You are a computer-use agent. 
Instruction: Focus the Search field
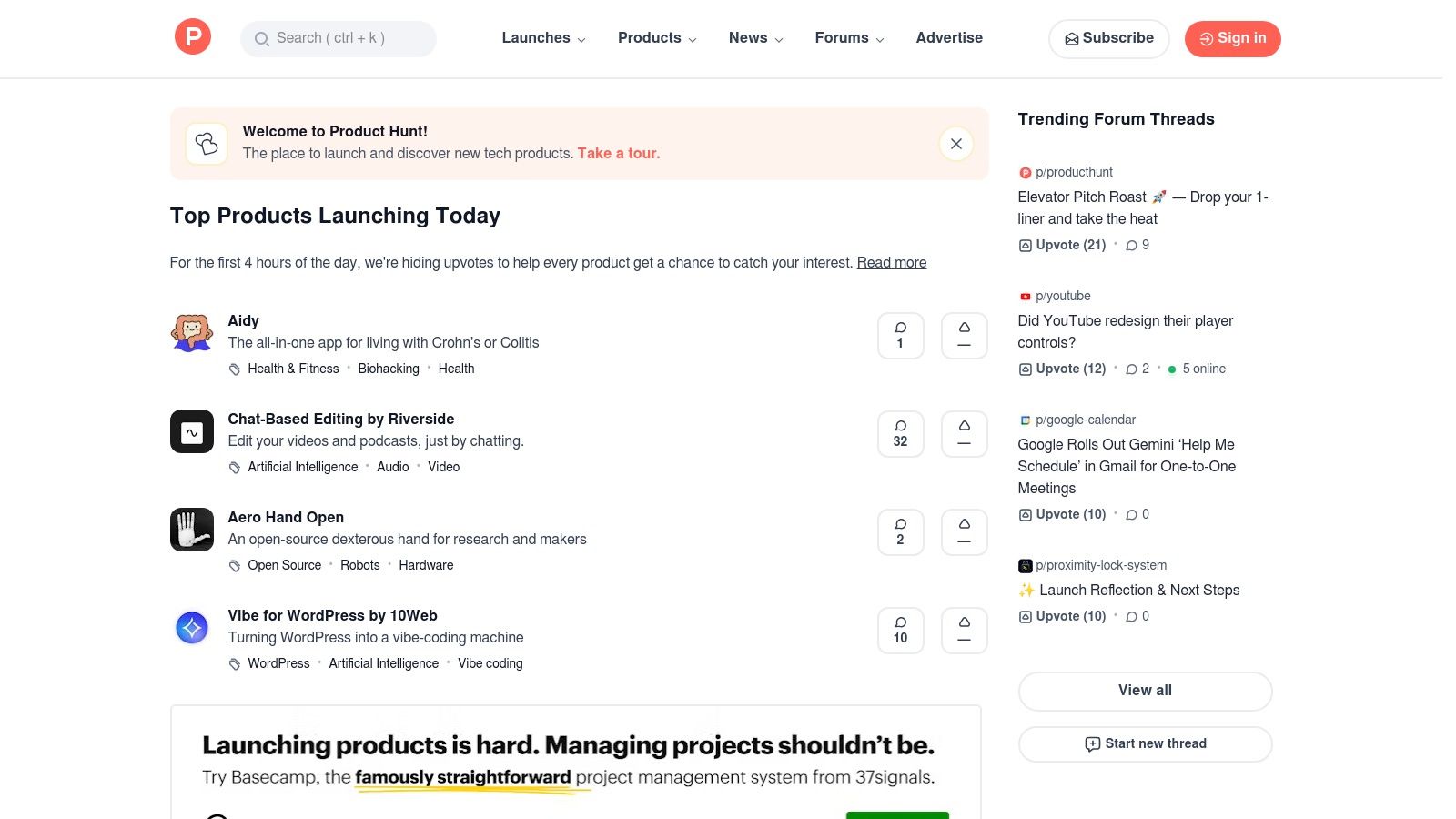[339, 38]
